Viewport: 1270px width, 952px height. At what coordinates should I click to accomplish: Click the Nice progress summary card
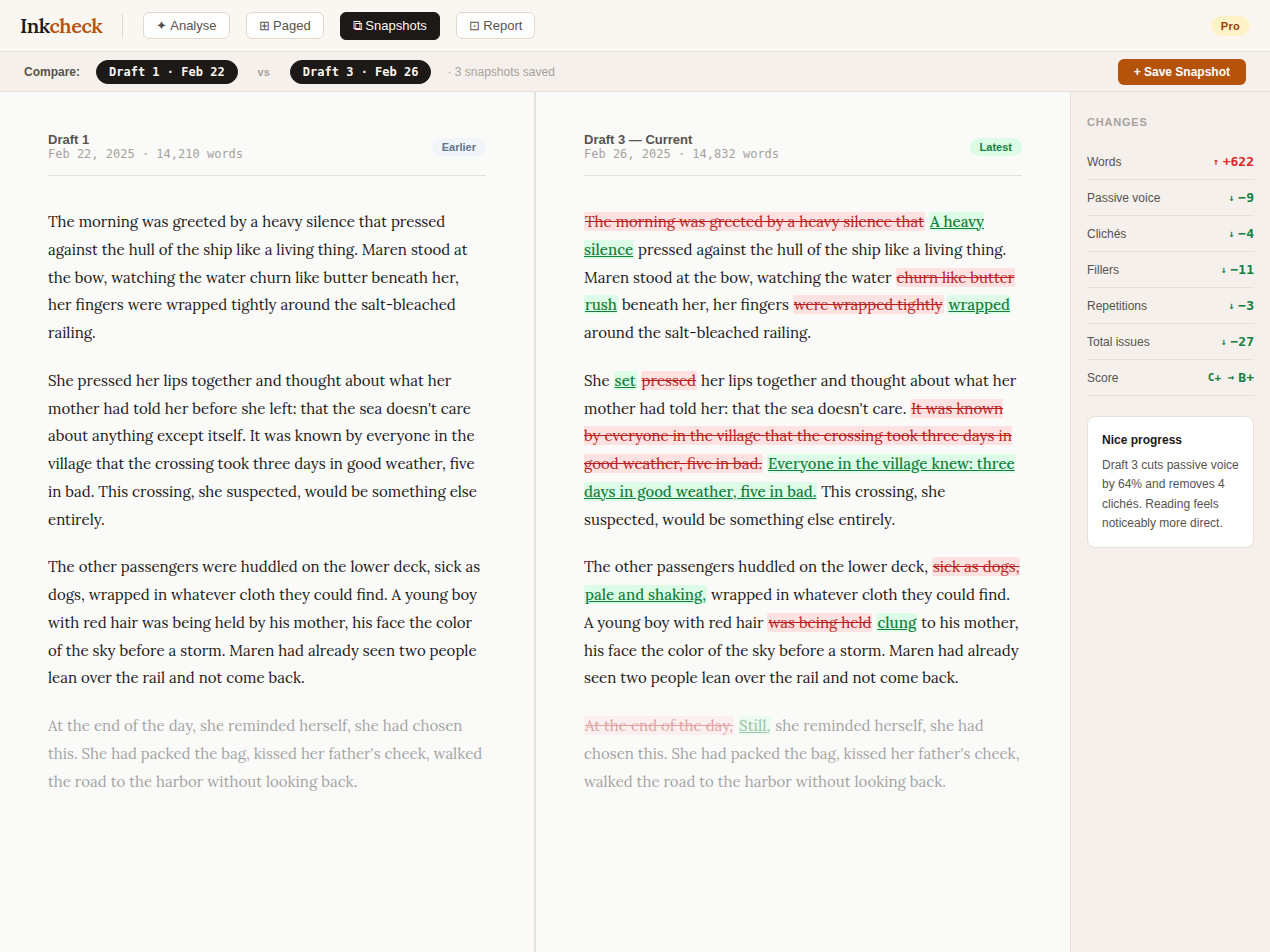click(x=1170, y=483)
